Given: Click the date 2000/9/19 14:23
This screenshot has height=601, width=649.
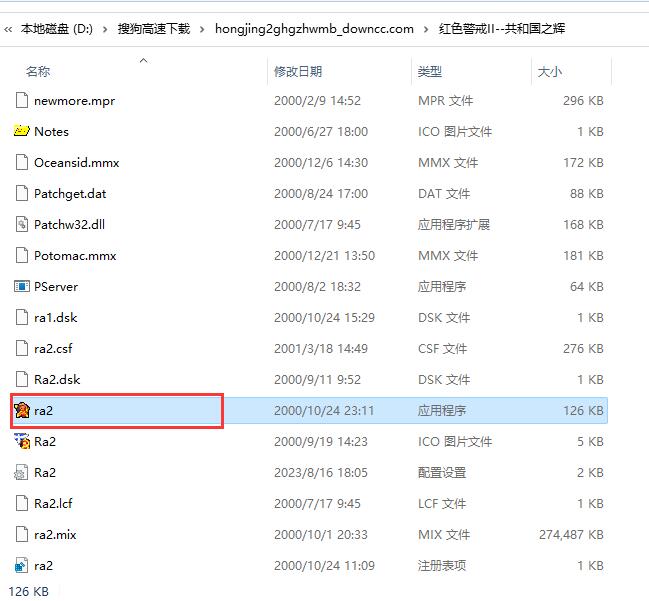Looking at the screenshot, I should click(321, 442).
